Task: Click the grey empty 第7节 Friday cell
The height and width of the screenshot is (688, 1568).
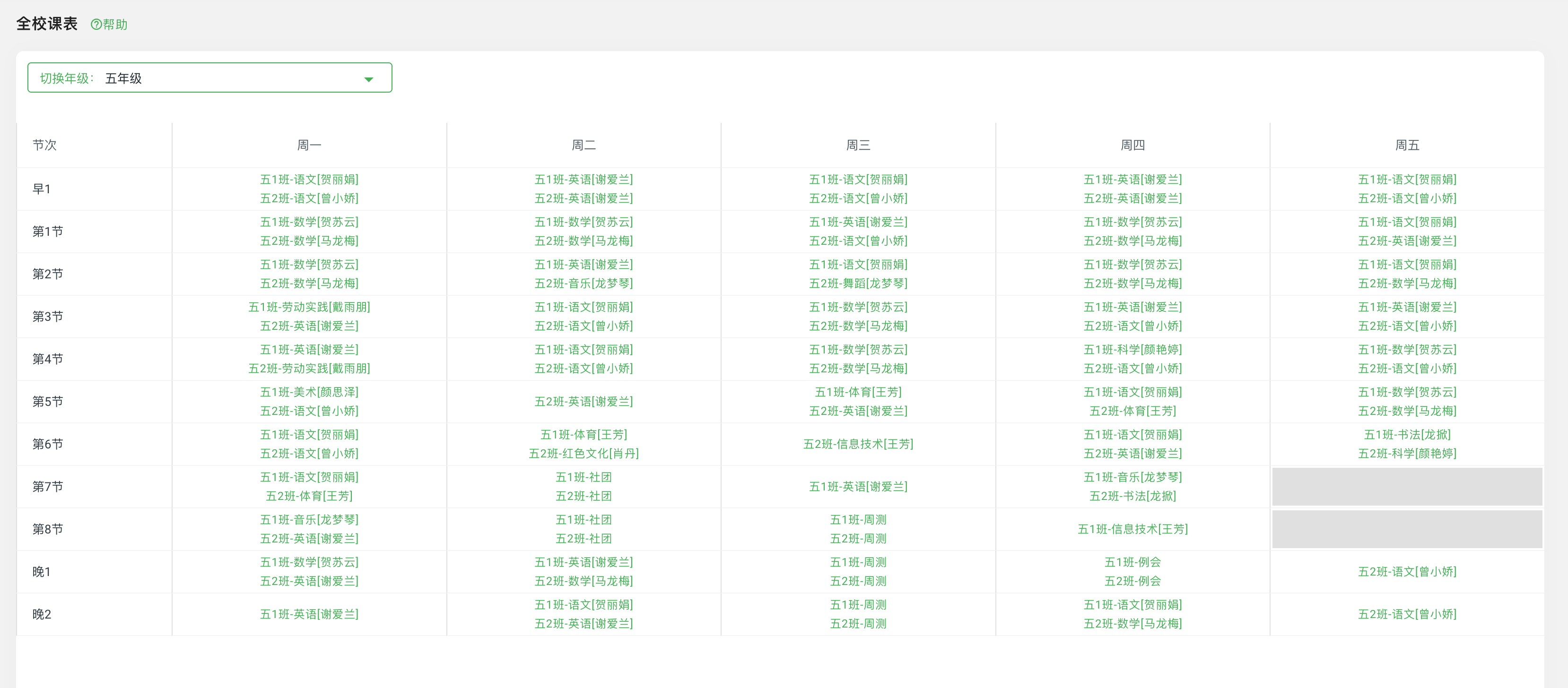Action: point(1407,487)
